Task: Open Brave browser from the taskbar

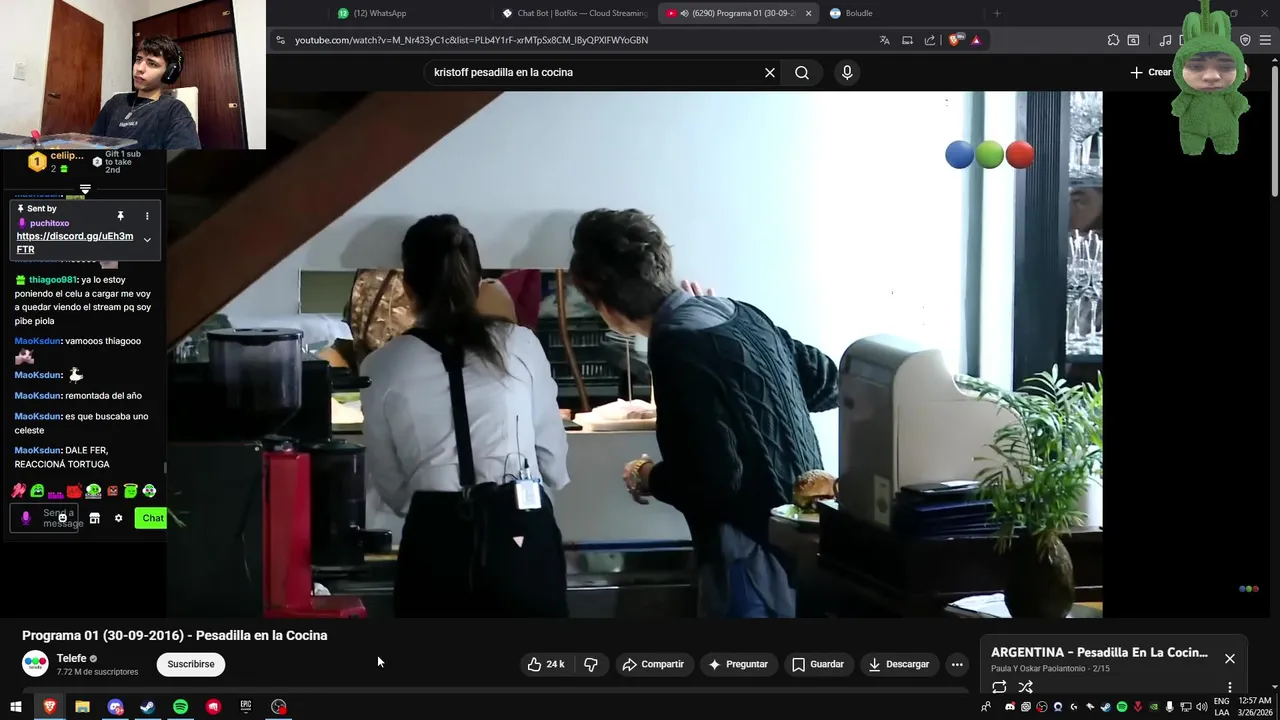Action: tap(49, 707)
